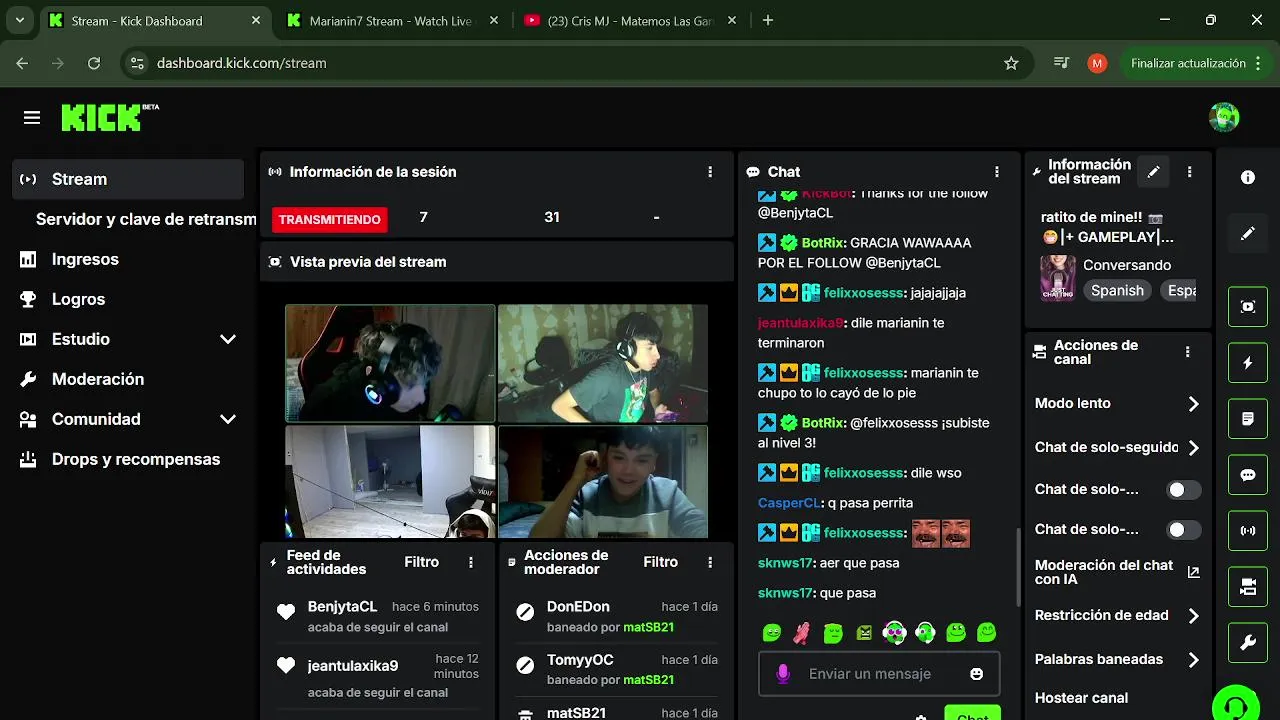Screen dimensions: 1280x720
Task: Open Filtro in Acciones de moderador
Action: point(660,562)
